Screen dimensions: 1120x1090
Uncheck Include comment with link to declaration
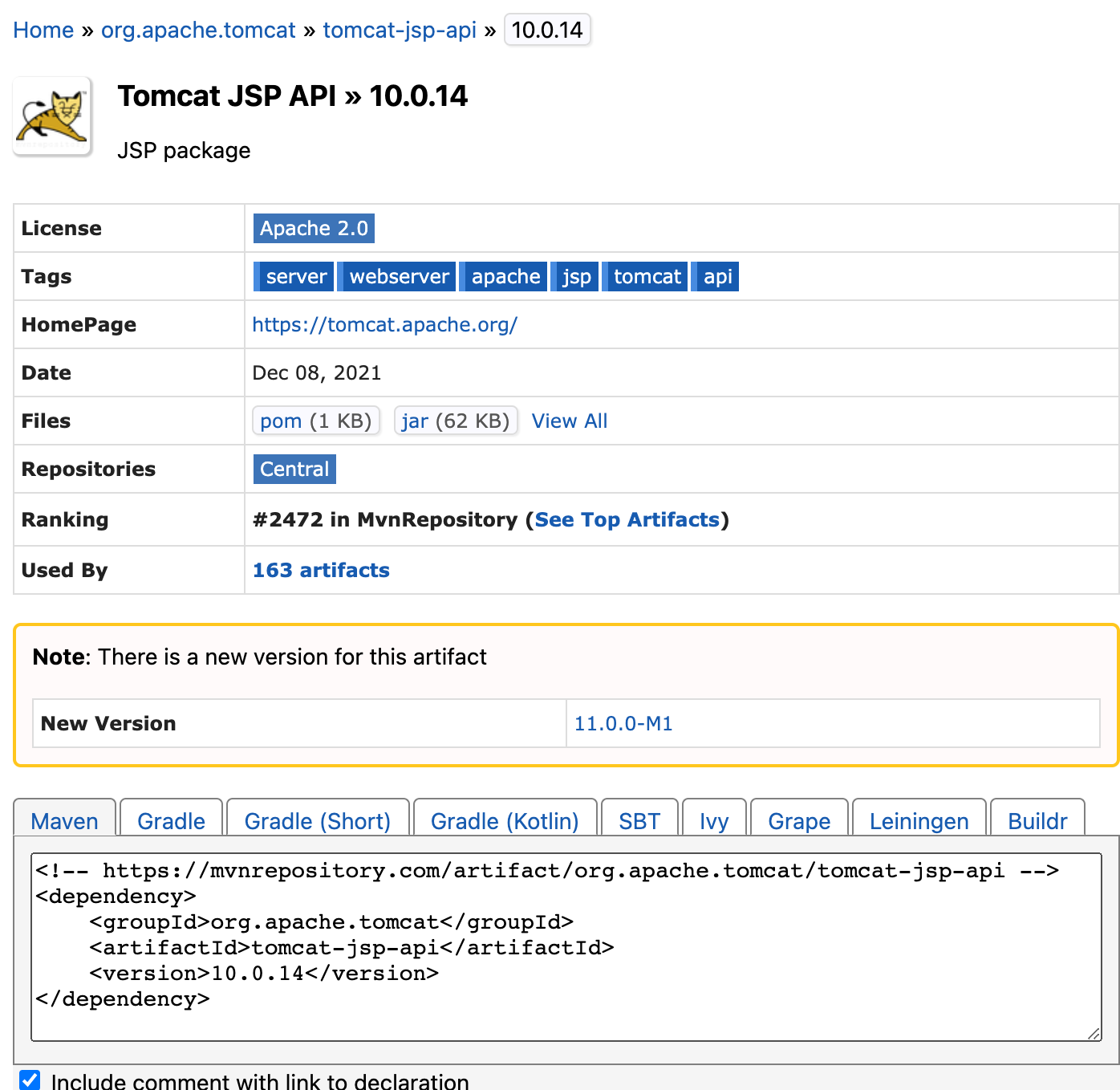(x=30, y=1080)
